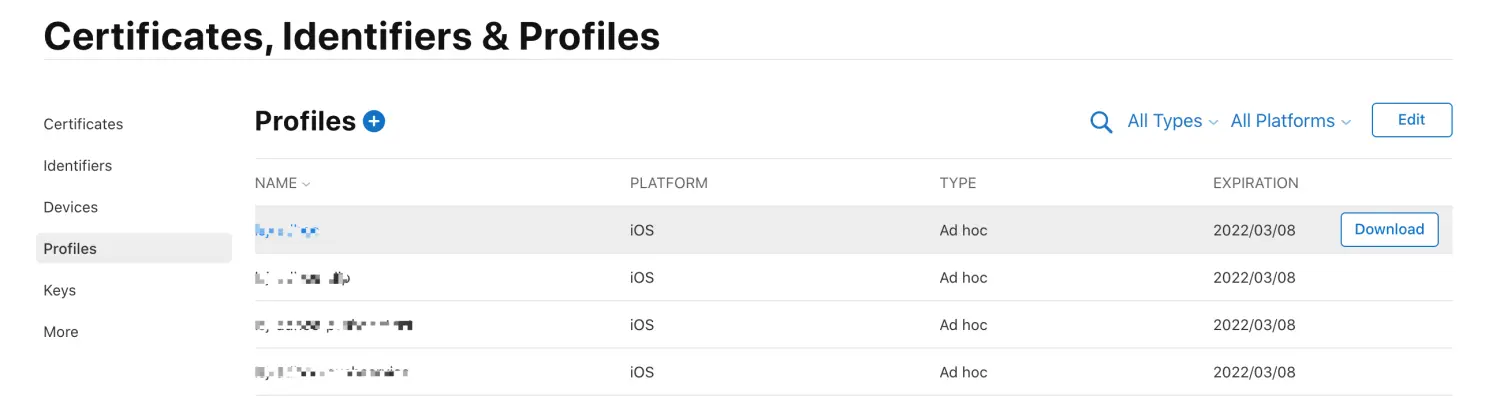This screenshot has width=1500, height=397.
Task: Click the PLATFORM column header
Action: click(669, 183)
